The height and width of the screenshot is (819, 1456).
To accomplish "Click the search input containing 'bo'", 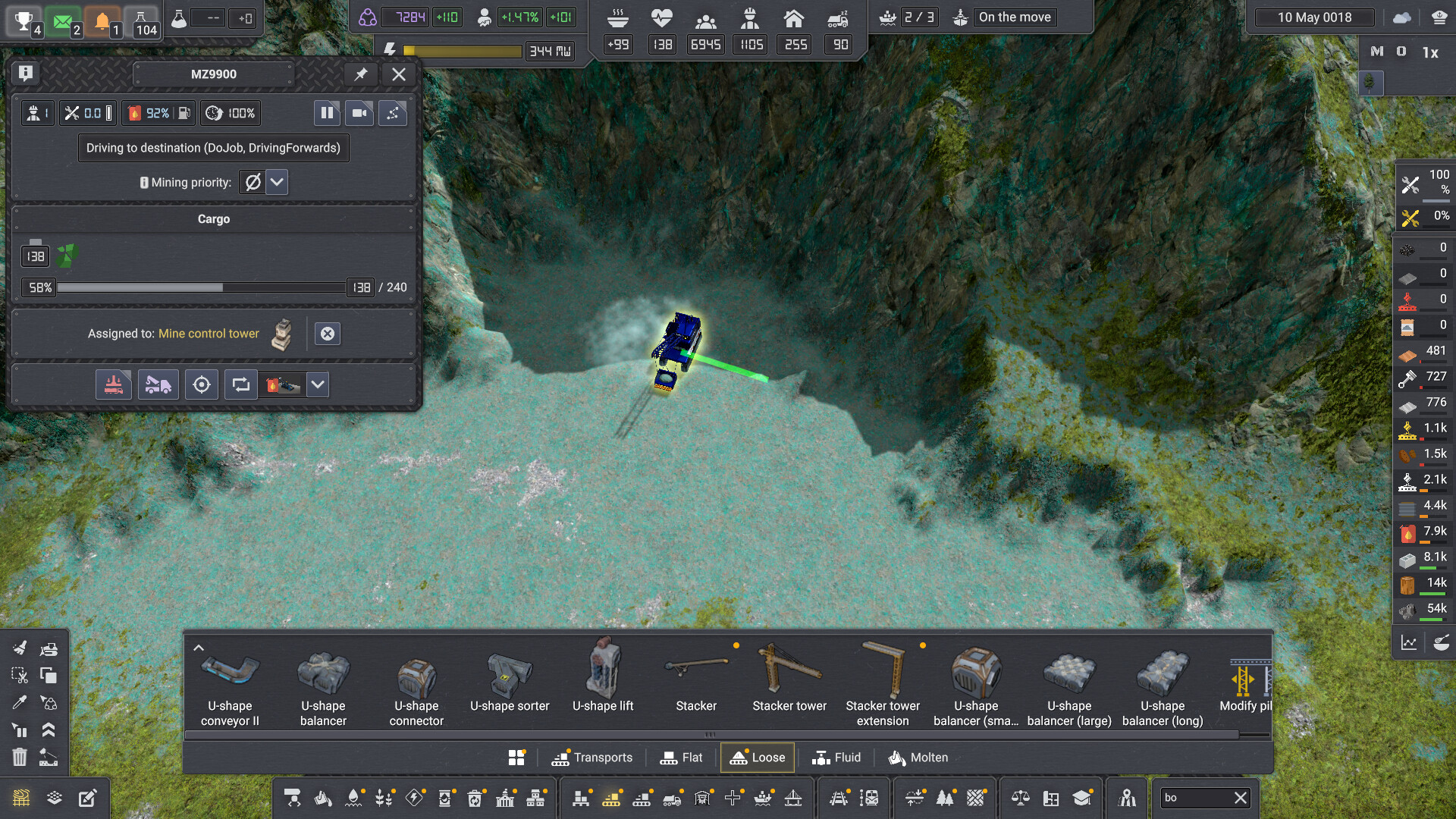I will (1194, 798).
